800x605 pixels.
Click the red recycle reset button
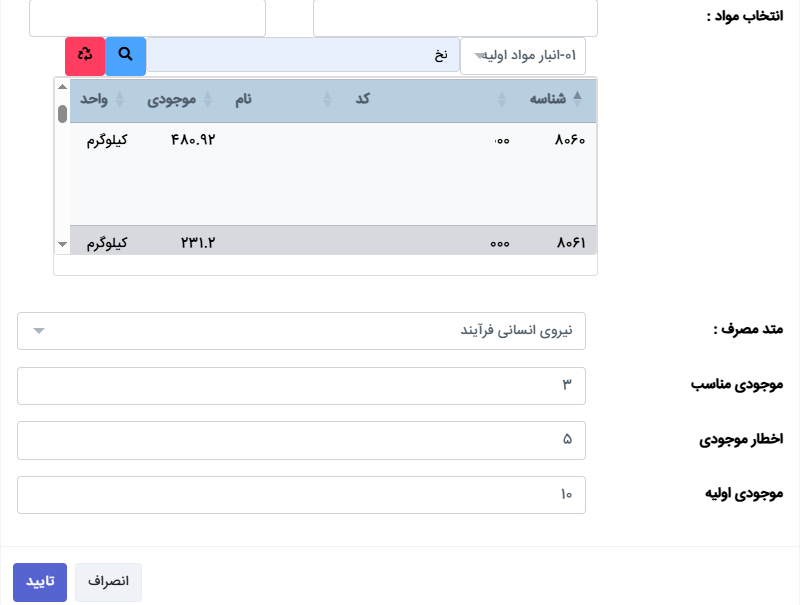click(x=85, y=55)
